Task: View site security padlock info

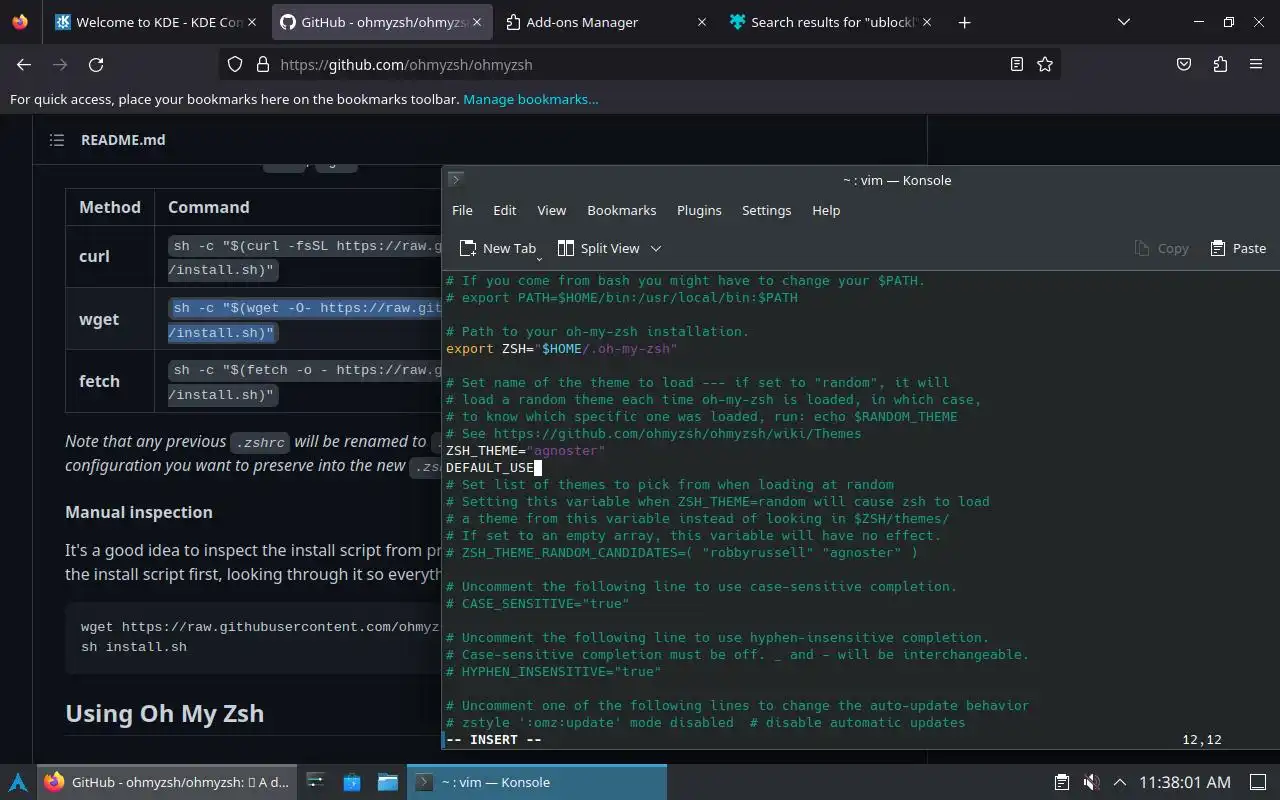Action: coord(262,64)
